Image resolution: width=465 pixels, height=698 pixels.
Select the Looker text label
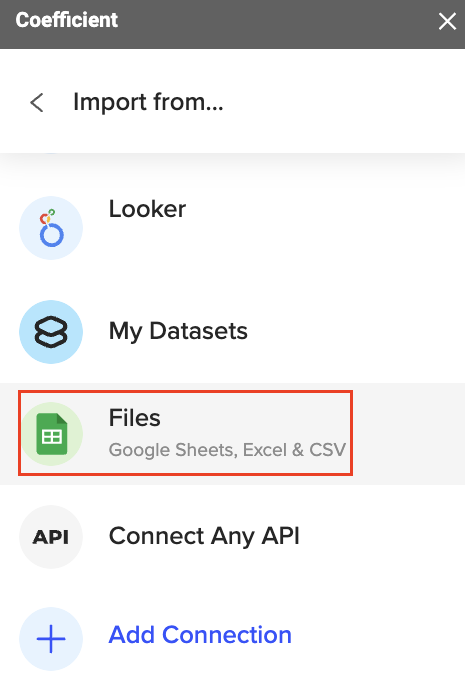point(147,209)
